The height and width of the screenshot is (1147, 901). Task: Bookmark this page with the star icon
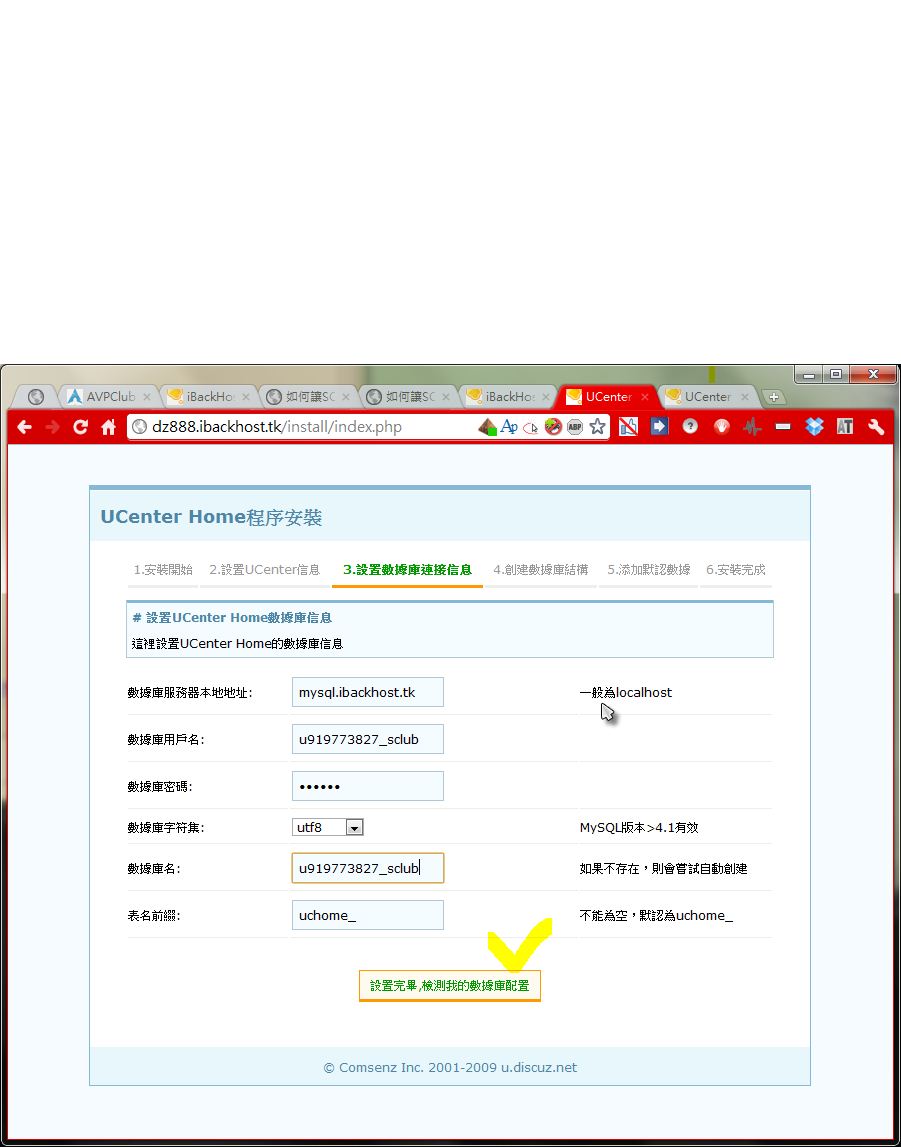(597, 427)
